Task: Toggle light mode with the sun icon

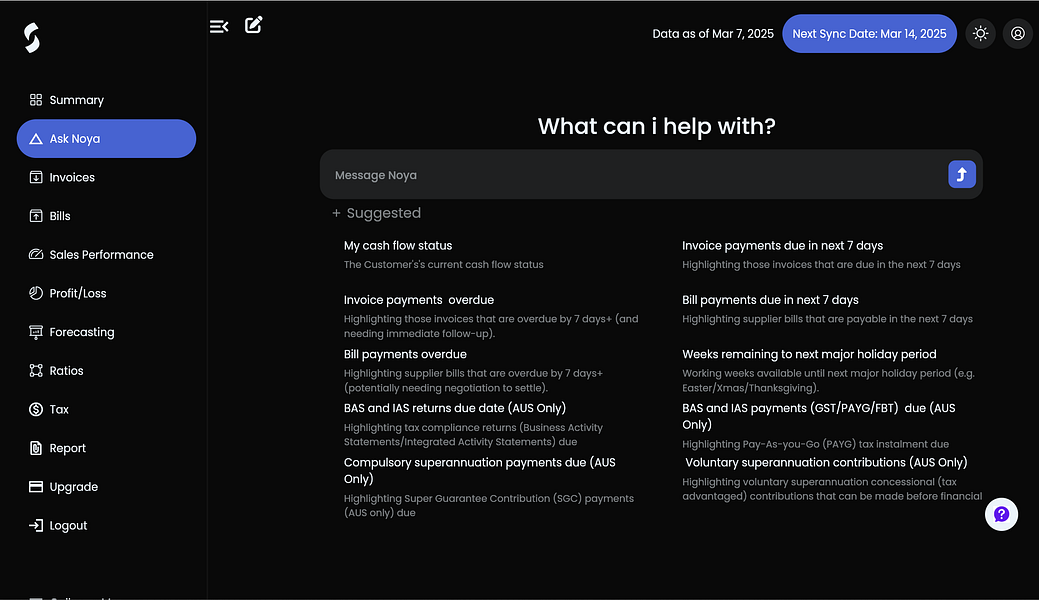Action: pyautogui.click(x=980, y=33)
